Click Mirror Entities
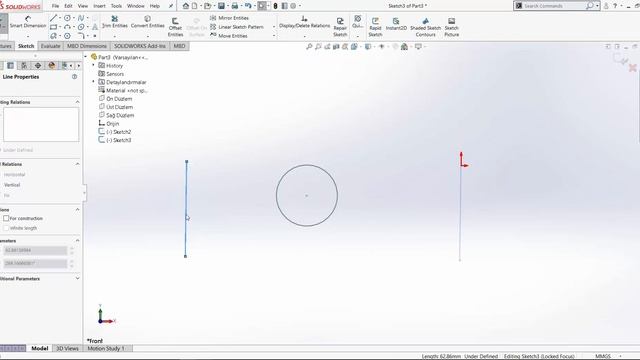 pos(229,18)
